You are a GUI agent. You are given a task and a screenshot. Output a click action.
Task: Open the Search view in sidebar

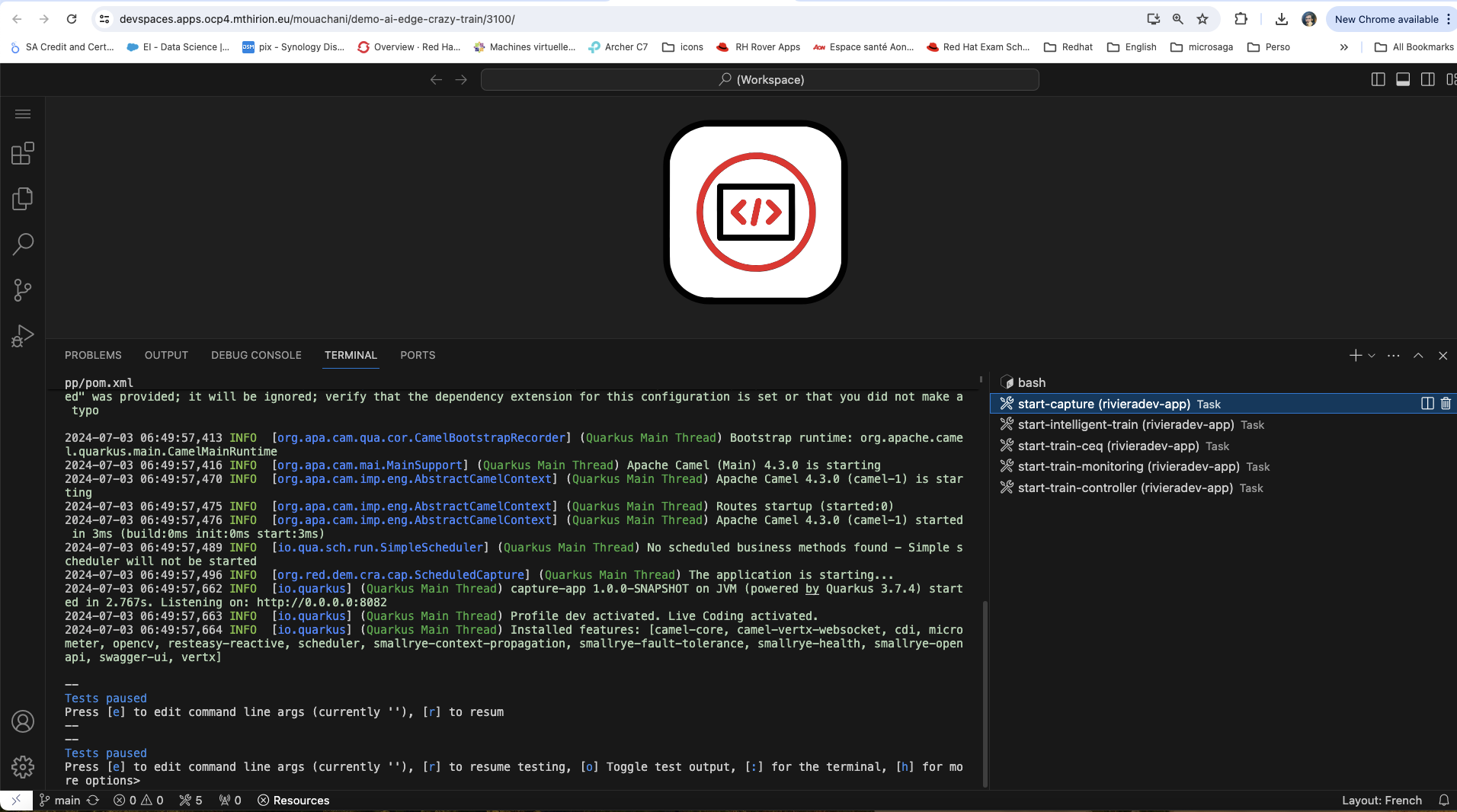pos(23,245)
